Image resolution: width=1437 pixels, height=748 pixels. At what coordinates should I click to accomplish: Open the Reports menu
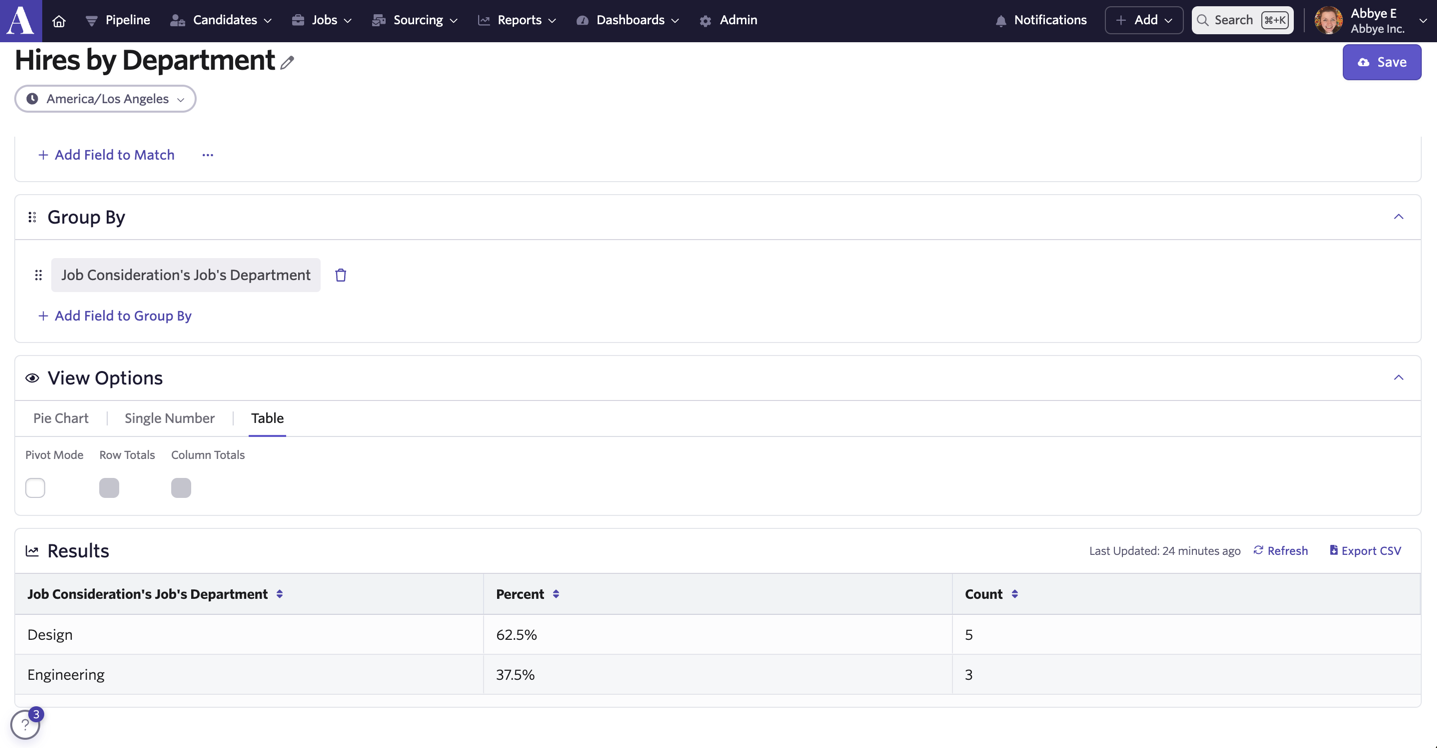point(517,20)
